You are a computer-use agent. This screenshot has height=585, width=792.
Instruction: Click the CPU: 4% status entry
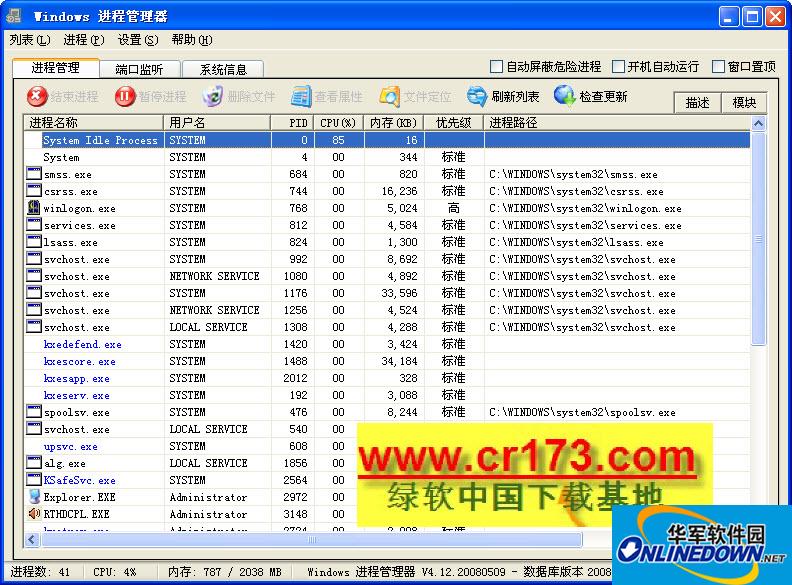[x=115, y=572]
